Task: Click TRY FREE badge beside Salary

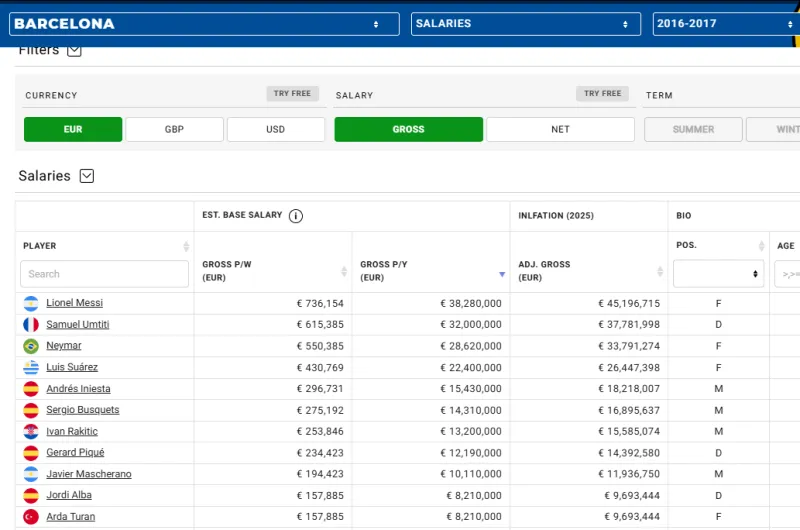Action: coord(603,93)
